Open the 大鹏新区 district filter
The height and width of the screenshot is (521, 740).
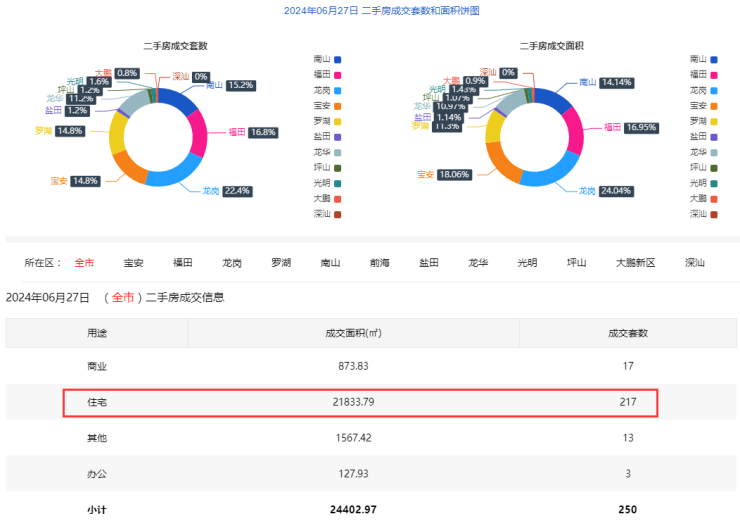click(x=635, y=263)
